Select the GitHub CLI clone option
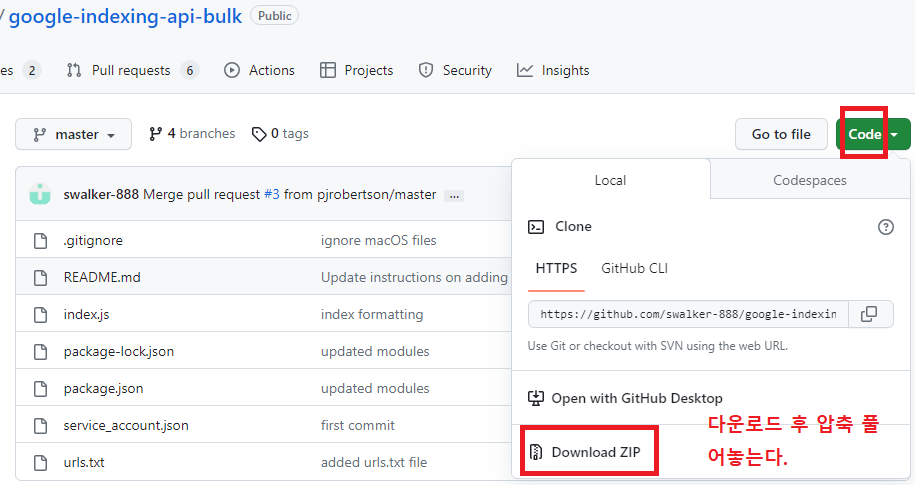915x485 pixels. [634, 268]
